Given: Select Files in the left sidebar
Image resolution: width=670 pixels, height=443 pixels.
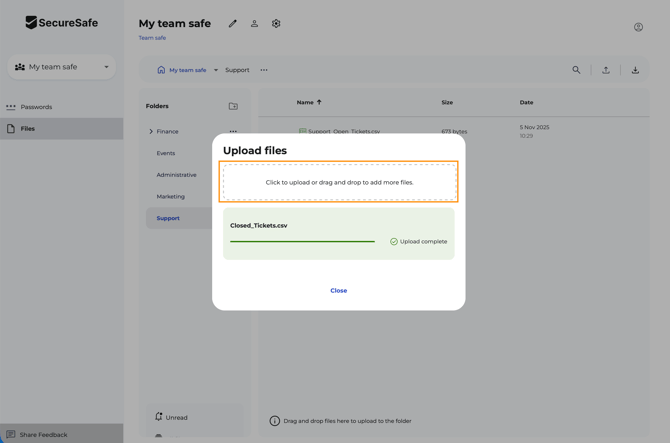Looking at the screenshot, I should coord(28,129).
